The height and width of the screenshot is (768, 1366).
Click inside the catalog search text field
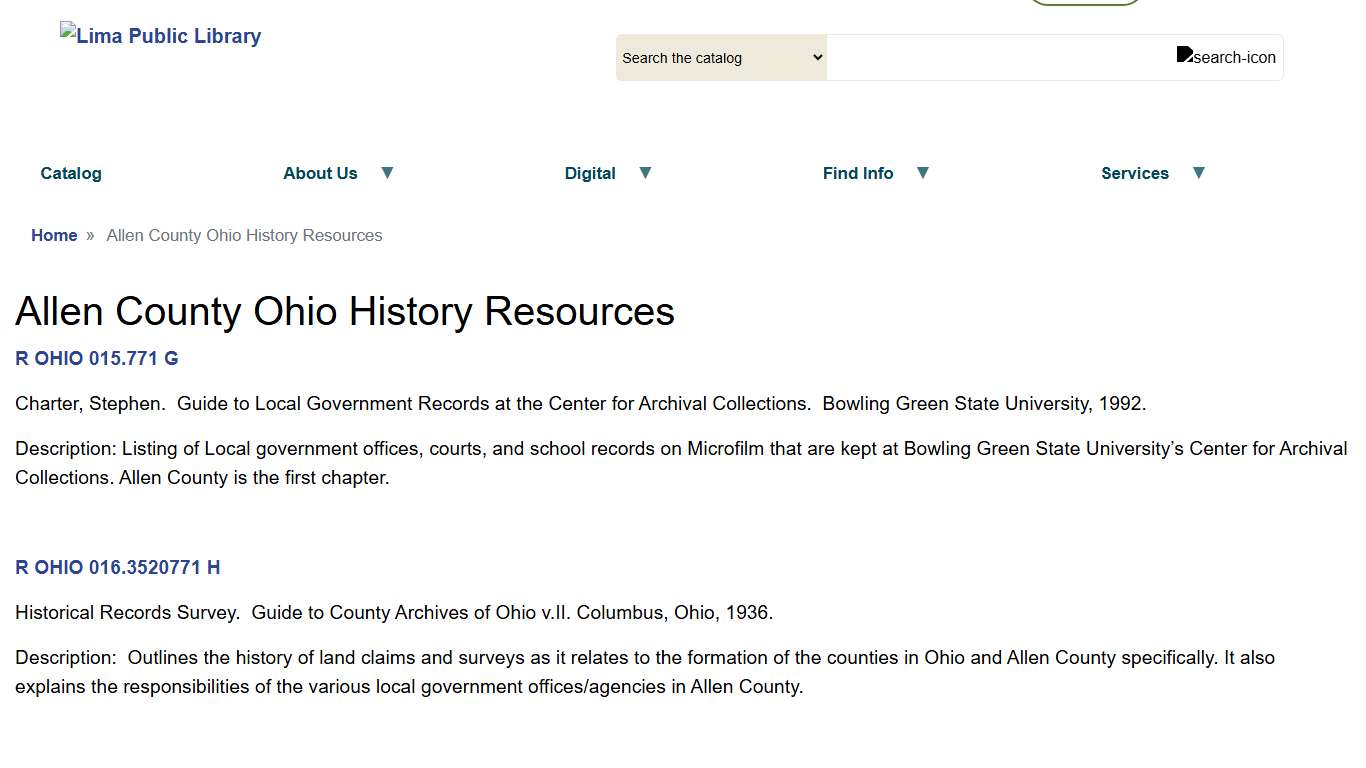point(1000,57)
